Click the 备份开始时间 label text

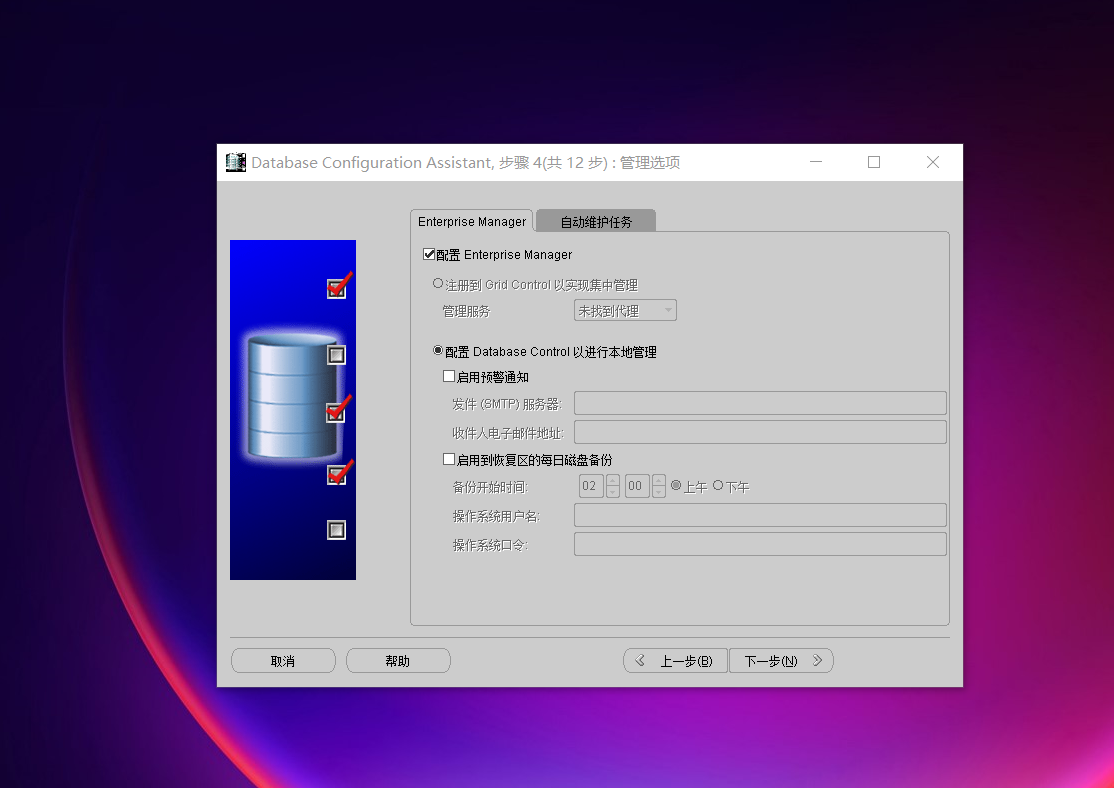tap(490, 487)
